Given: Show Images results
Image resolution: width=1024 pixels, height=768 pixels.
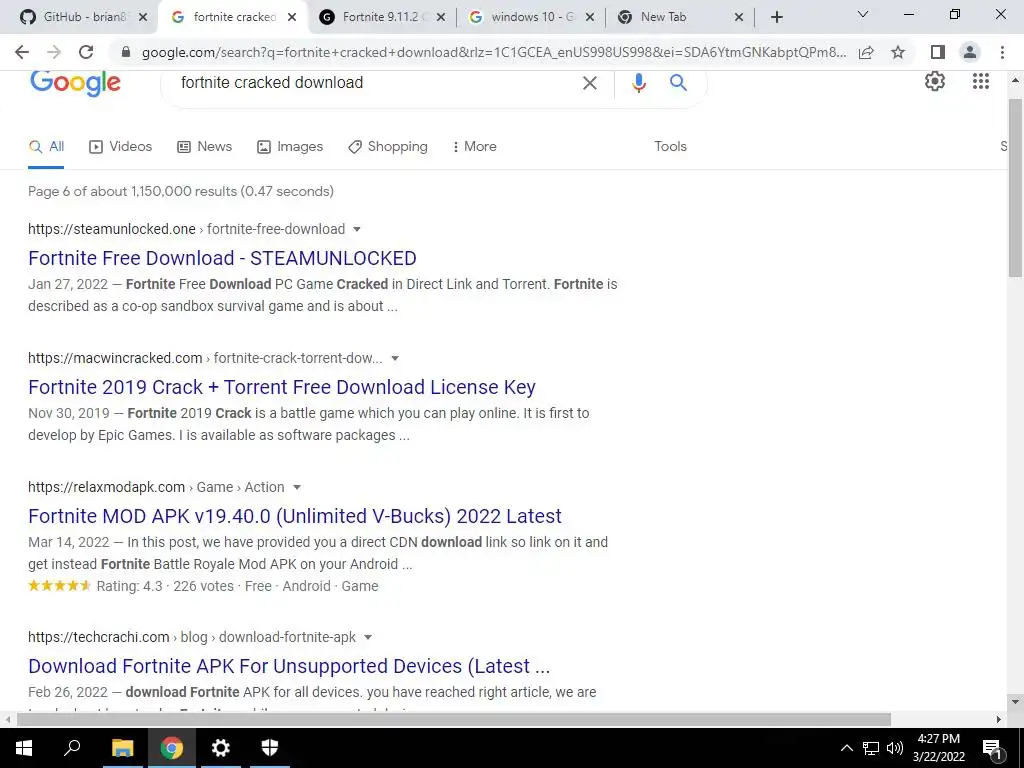Looking at the screenshot, I should (290, 147).
